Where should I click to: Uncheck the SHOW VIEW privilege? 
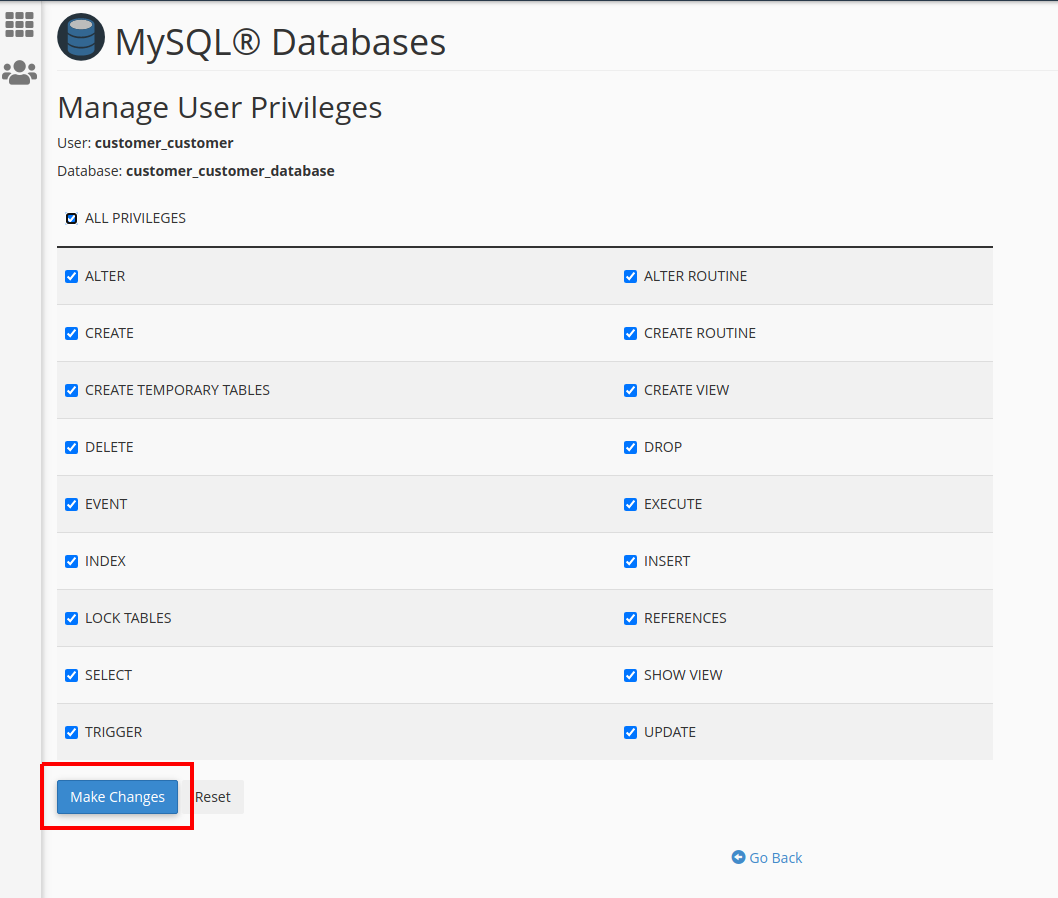pos(631,675)
